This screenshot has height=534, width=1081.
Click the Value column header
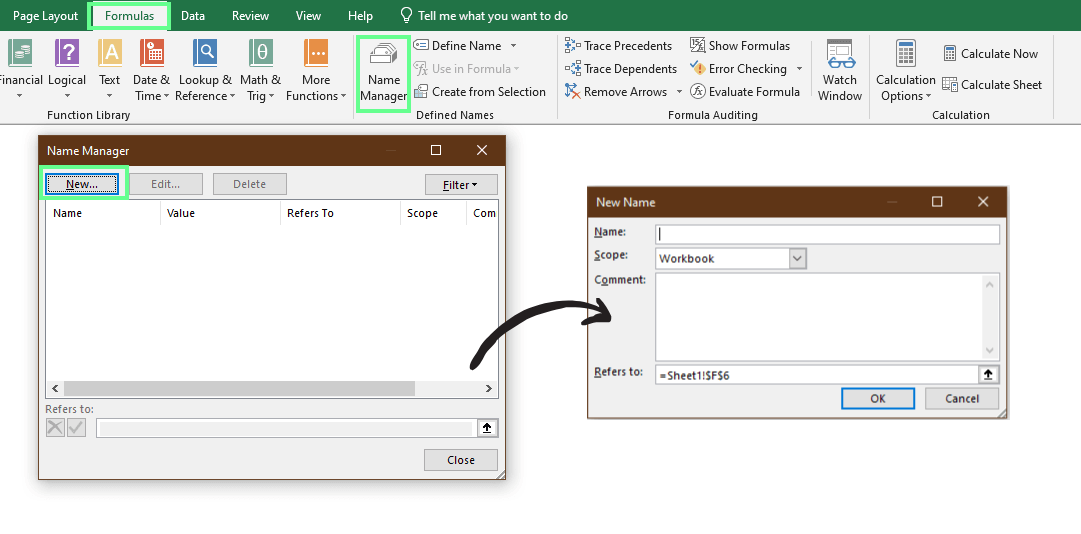(221, 213)
